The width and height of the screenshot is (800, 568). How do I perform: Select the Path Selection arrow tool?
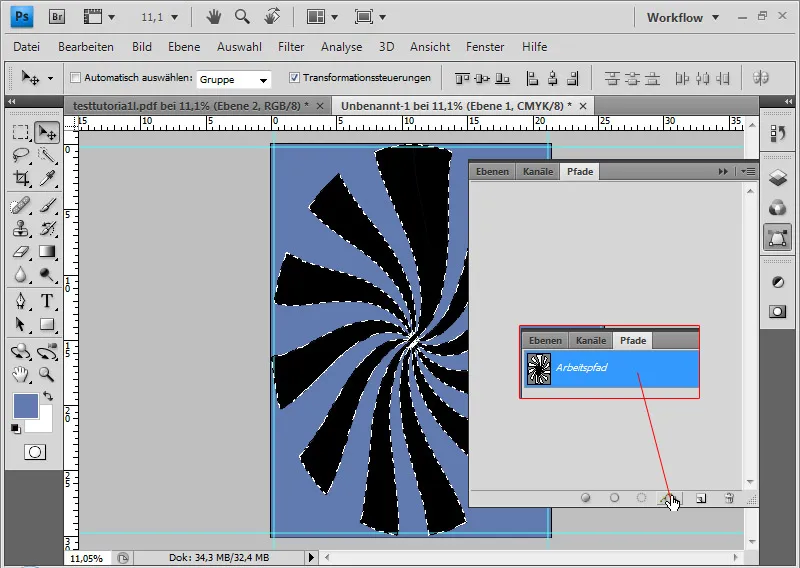(x=20, y=324)
